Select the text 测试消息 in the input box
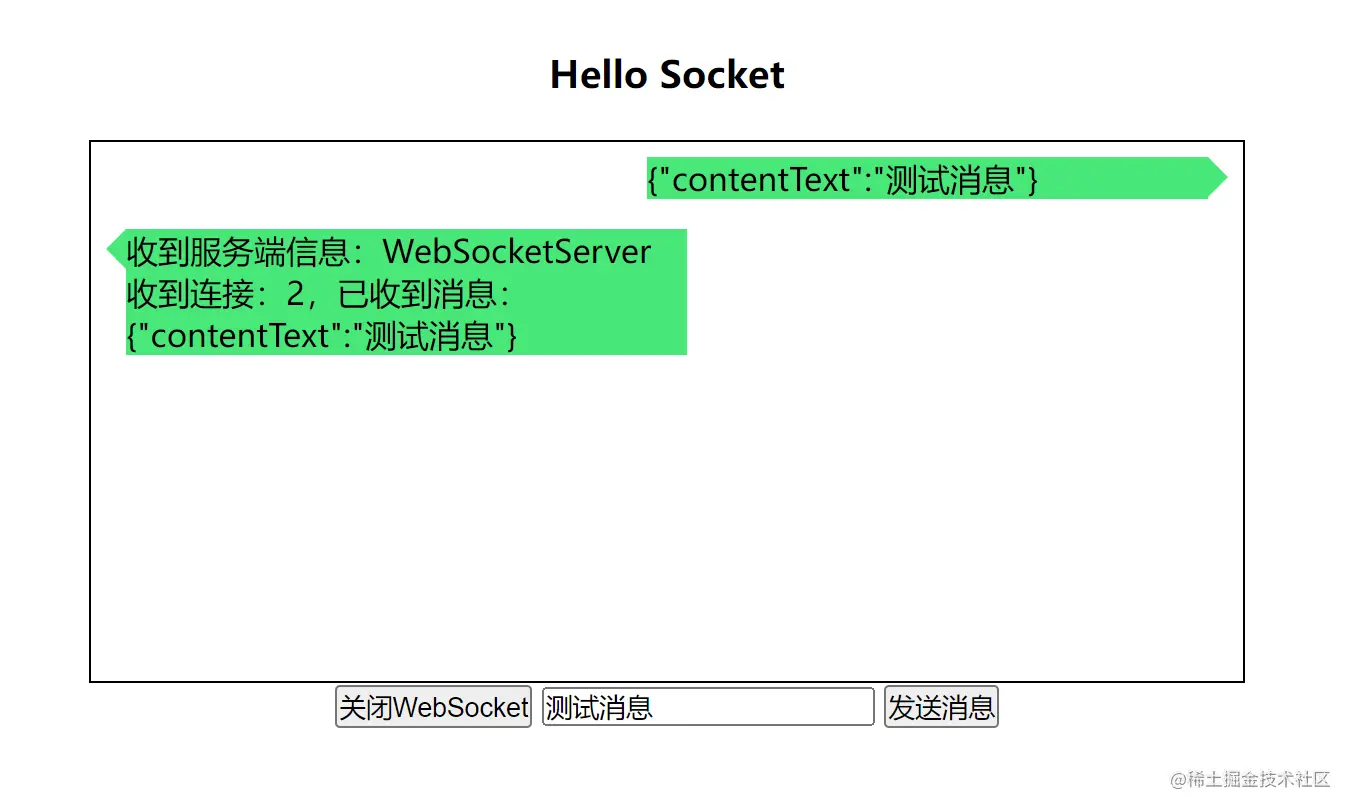This screenshot has height=812, width=1353. 590,707
